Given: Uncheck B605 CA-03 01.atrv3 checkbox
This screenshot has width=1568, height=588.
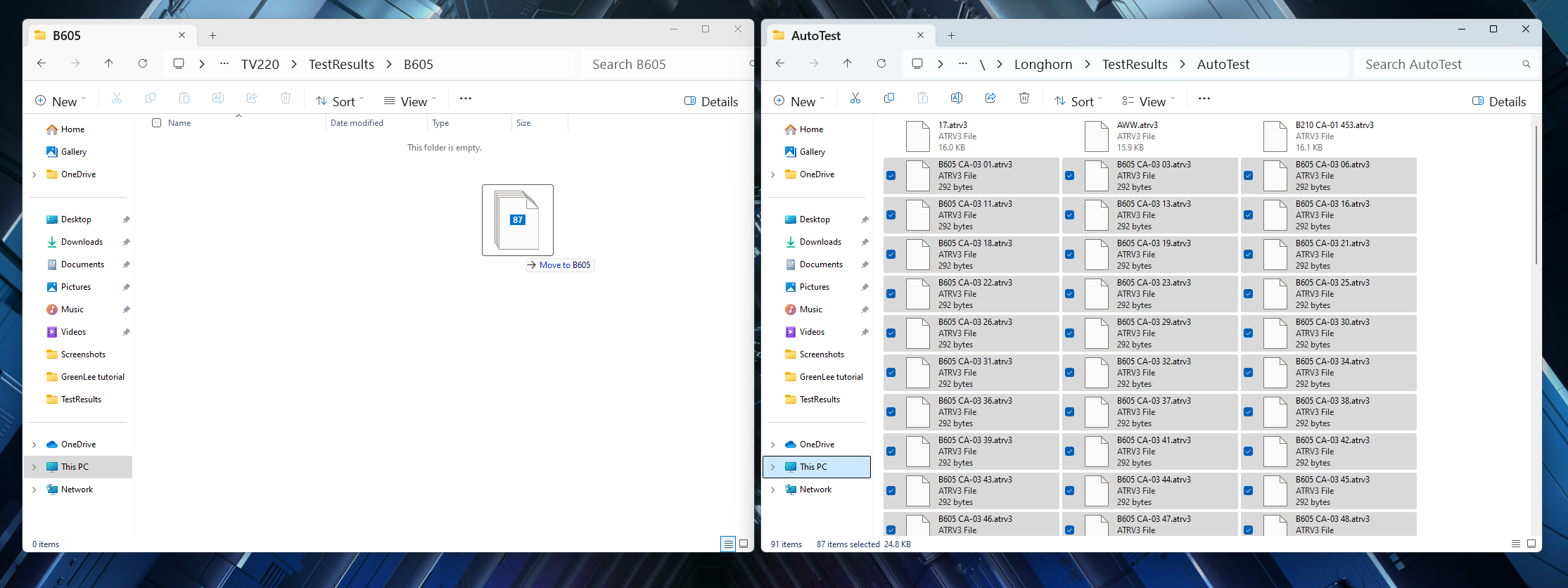Looking at the screenshot, I should click(x=891, y=176).
